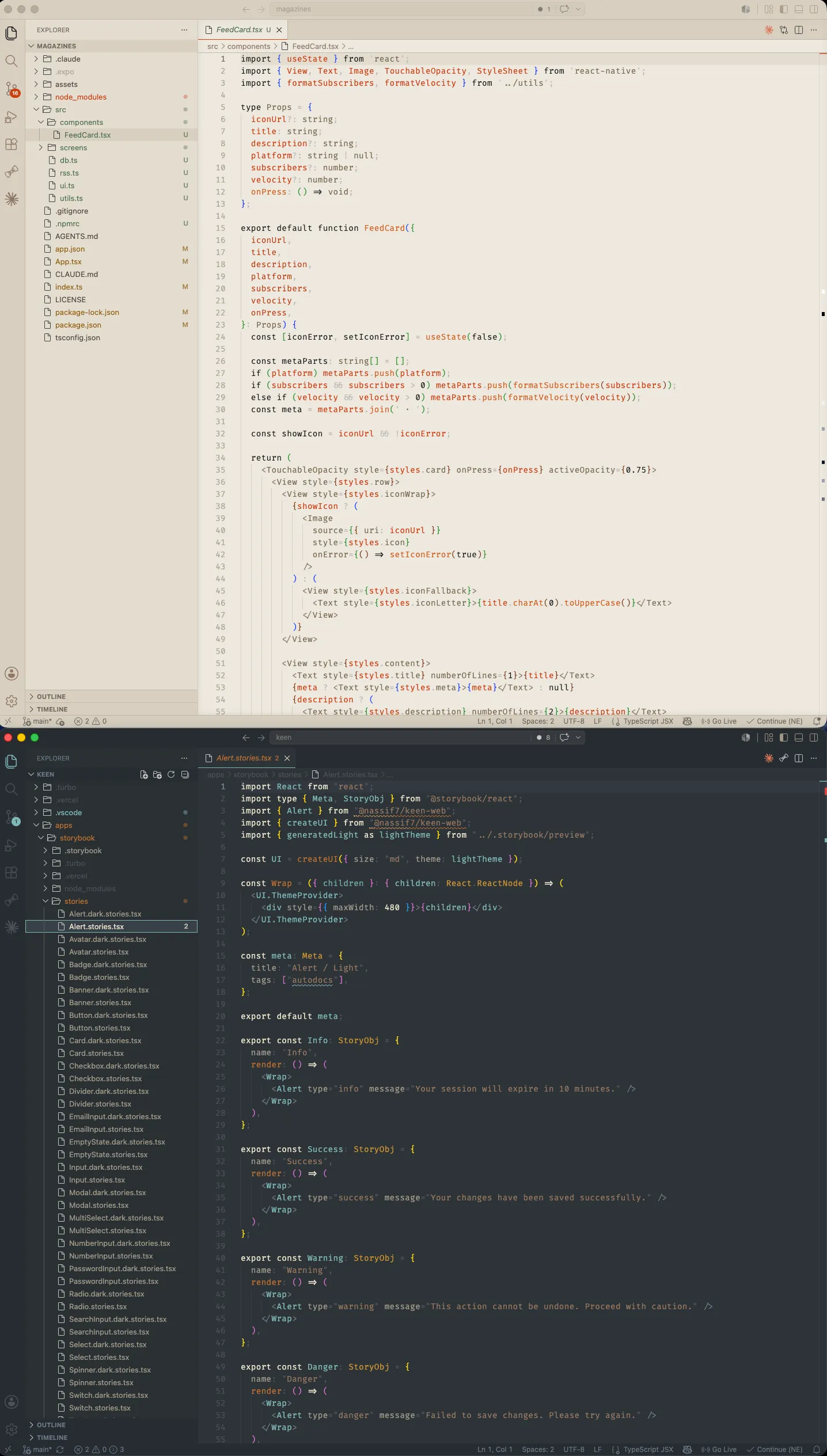Click keen command center search box
This screenshot has width=827, height=1456.
402,737
